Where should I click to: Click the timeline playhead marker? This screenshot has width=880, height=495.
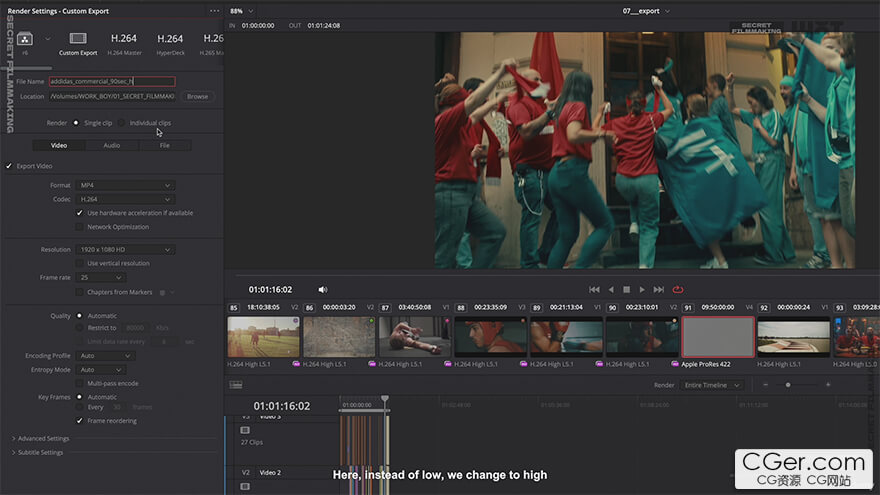(385, 398)
